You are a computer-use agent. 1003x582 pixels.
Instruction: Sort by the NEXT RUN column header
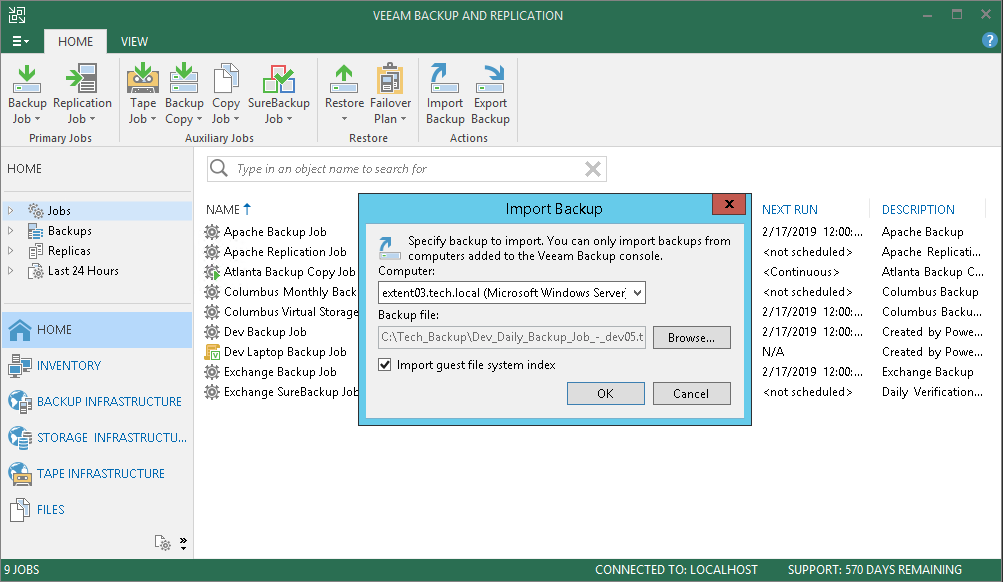point(789,210)
